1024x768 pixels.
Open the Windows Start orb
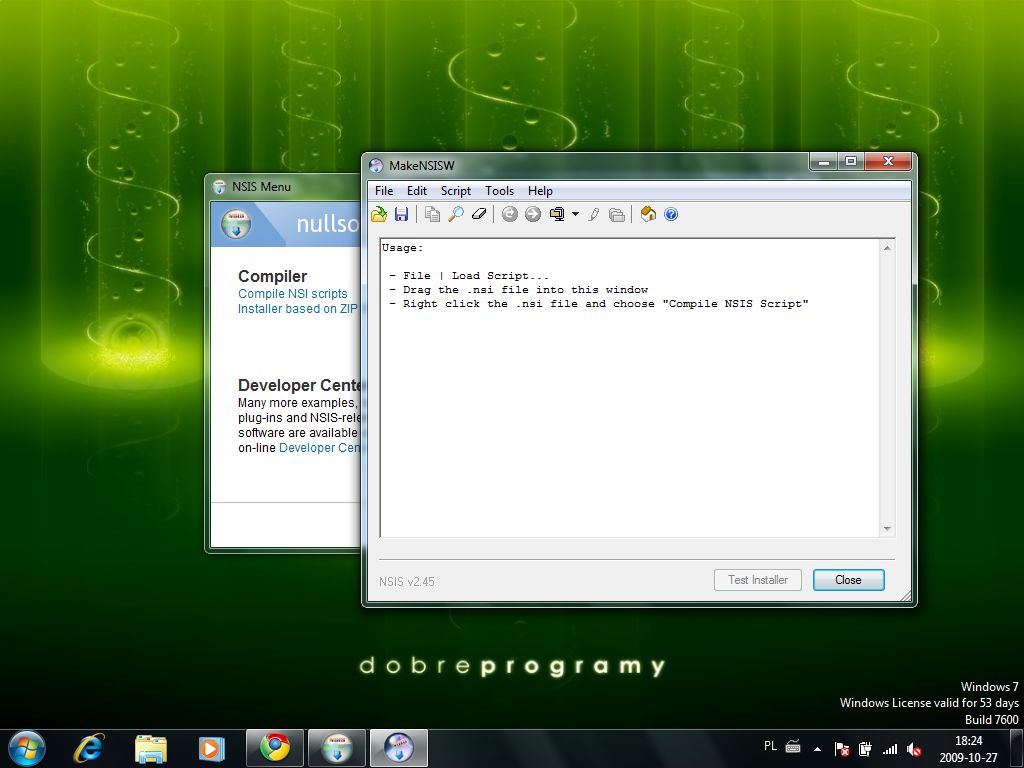tap(26, 748)
